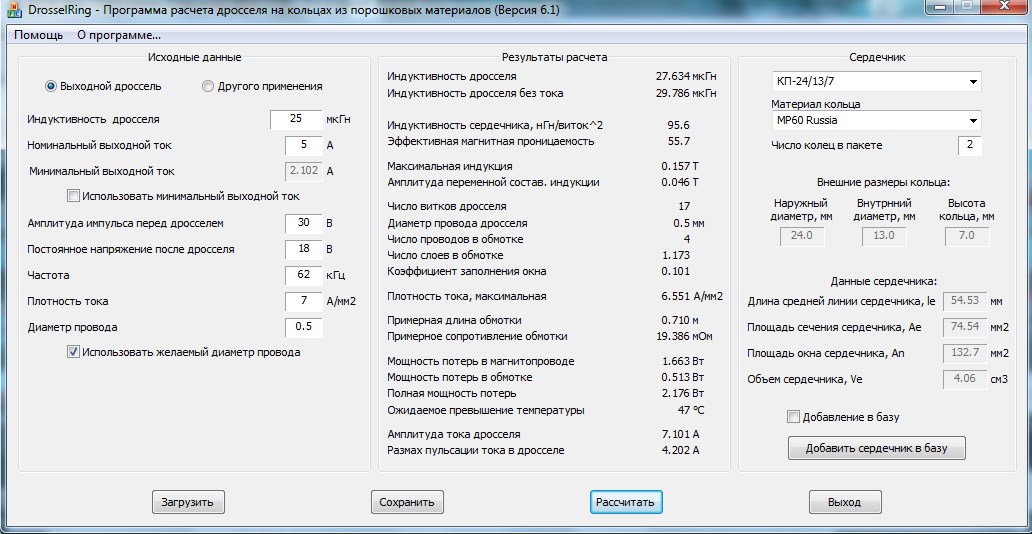
Task: Click the Загрузить button
Action: coord(188,502)
